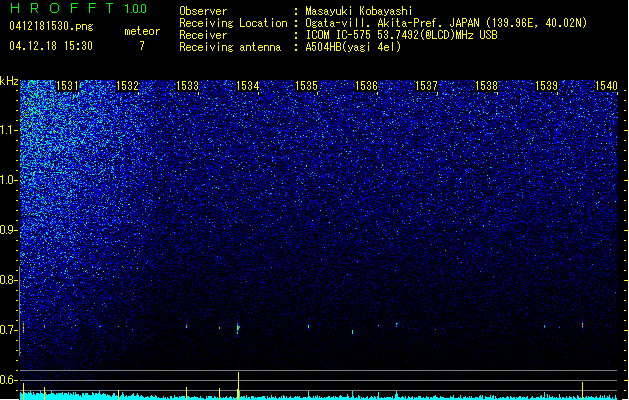Viewport: 629px width, 400px height.
Task: Click the 1.1 kHz frequency tick label
Action: (8, 130)
